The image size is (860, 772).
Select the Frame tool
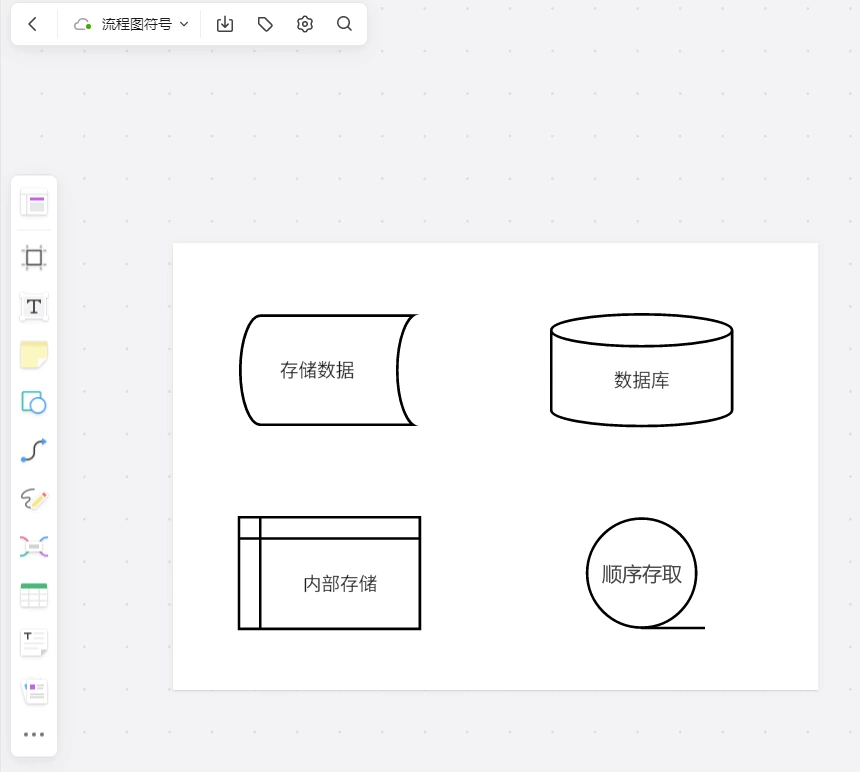[x=34, y=257]
